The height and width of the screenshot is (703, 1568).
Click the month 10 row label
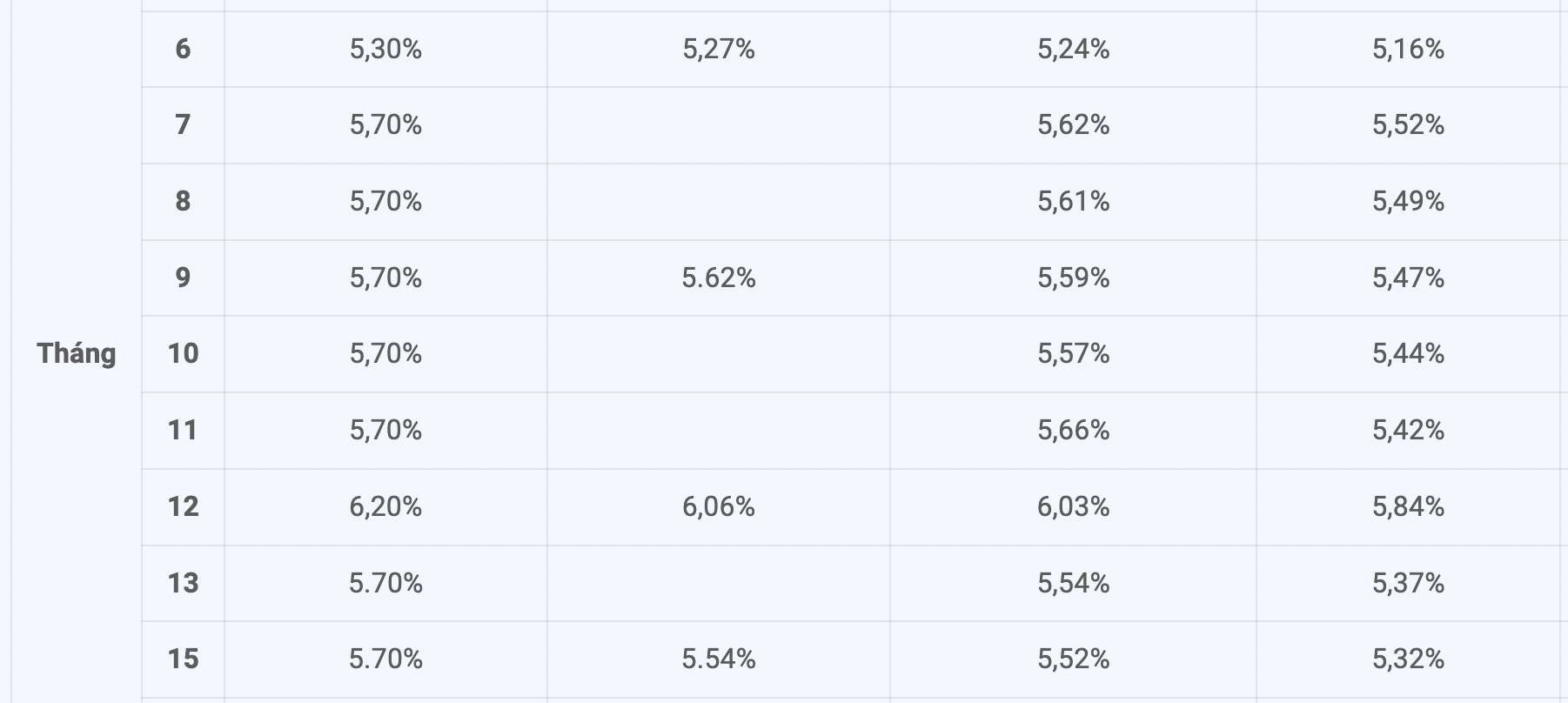[x=183, y=353]
